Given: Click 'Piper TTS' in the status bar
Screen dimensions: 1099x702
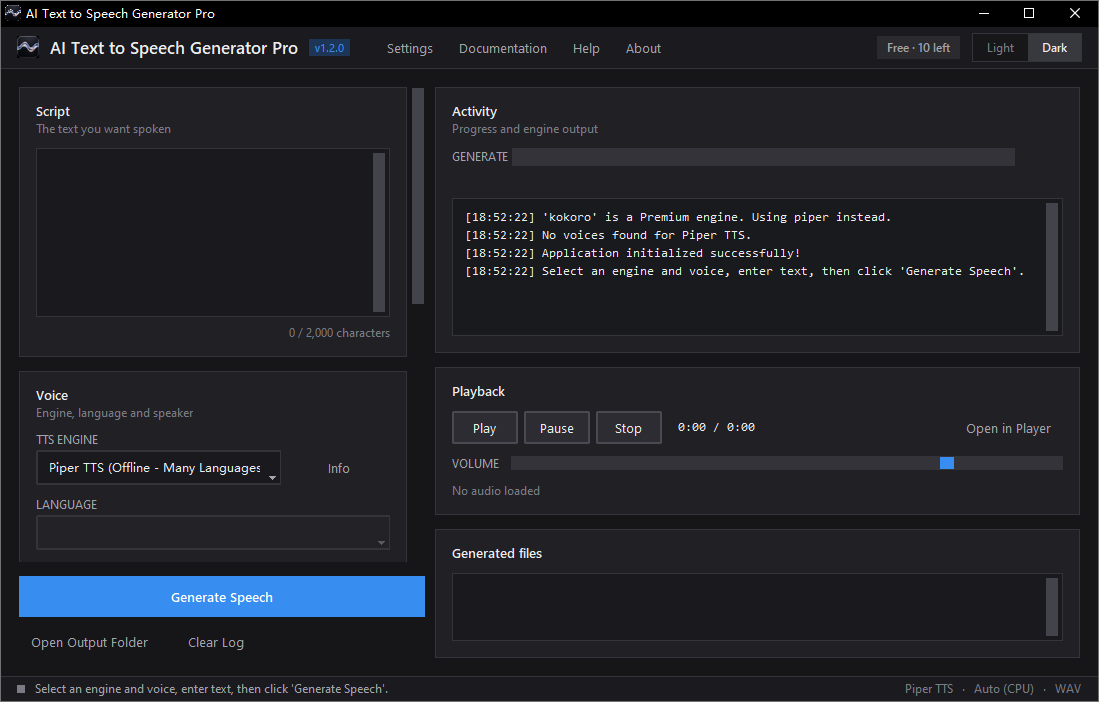Looking at the screenshot, I should [929, 689].
